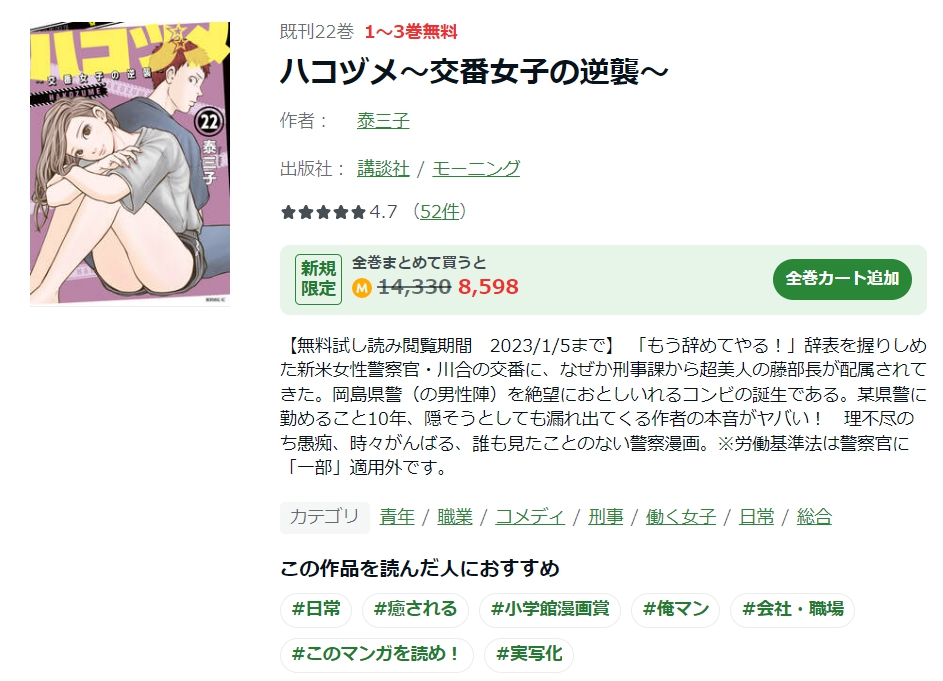Select the コメディ category link
The height and width of the screenshot is (681, 943).
point(530,517)
